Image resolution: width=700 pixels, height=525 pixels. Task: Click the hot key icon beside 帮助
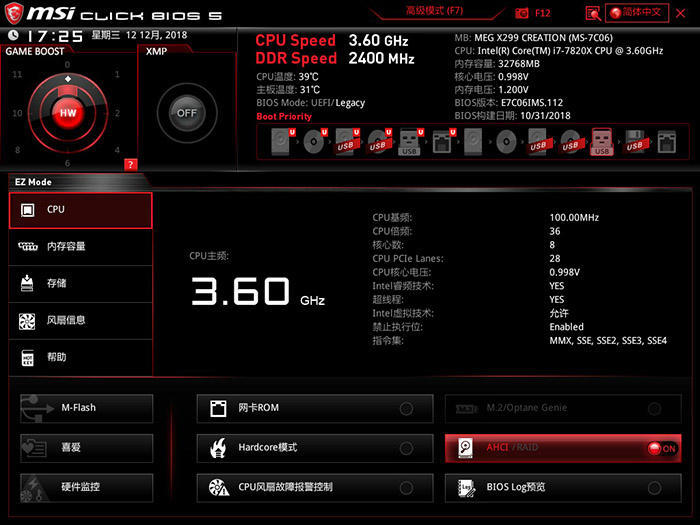(28, 358)
